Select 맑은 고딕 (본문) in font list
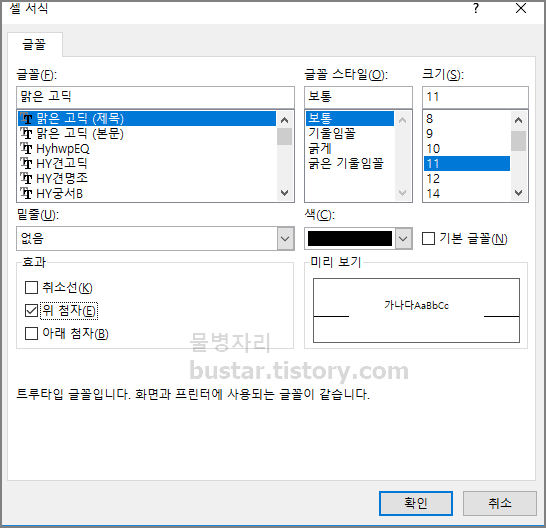 pyautogui.click(x=147, y=133)
